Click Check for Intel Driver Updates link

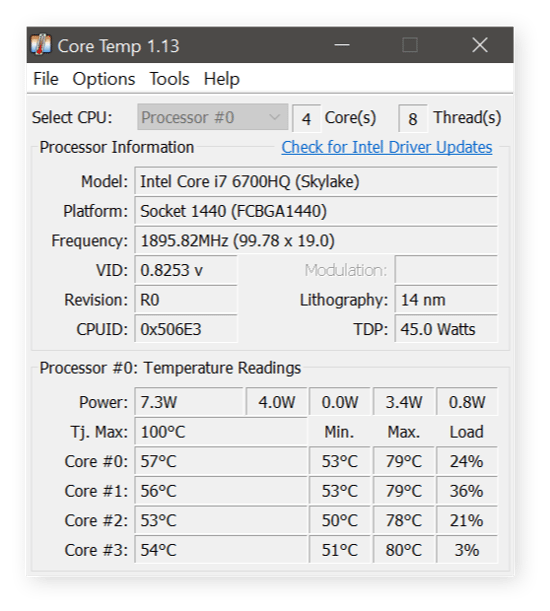click(387, 147)
